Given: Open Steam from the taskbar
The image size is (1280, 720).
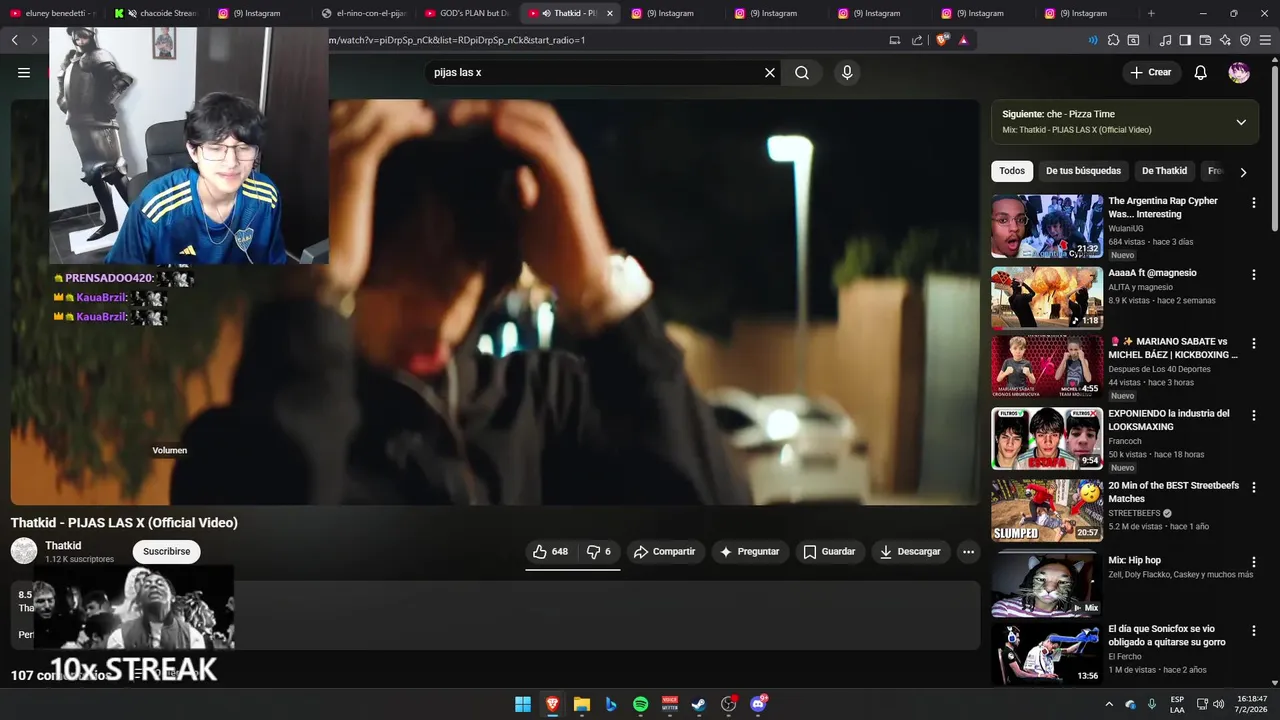Looking at the screenshot, I should (699, 704).
